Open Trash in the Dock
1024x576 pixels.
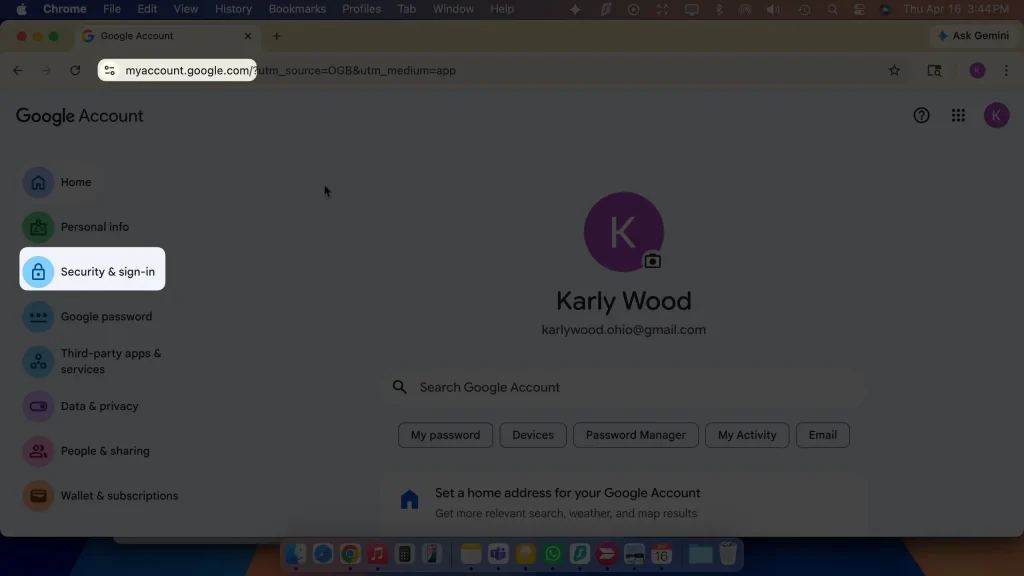tap(728, 554)
